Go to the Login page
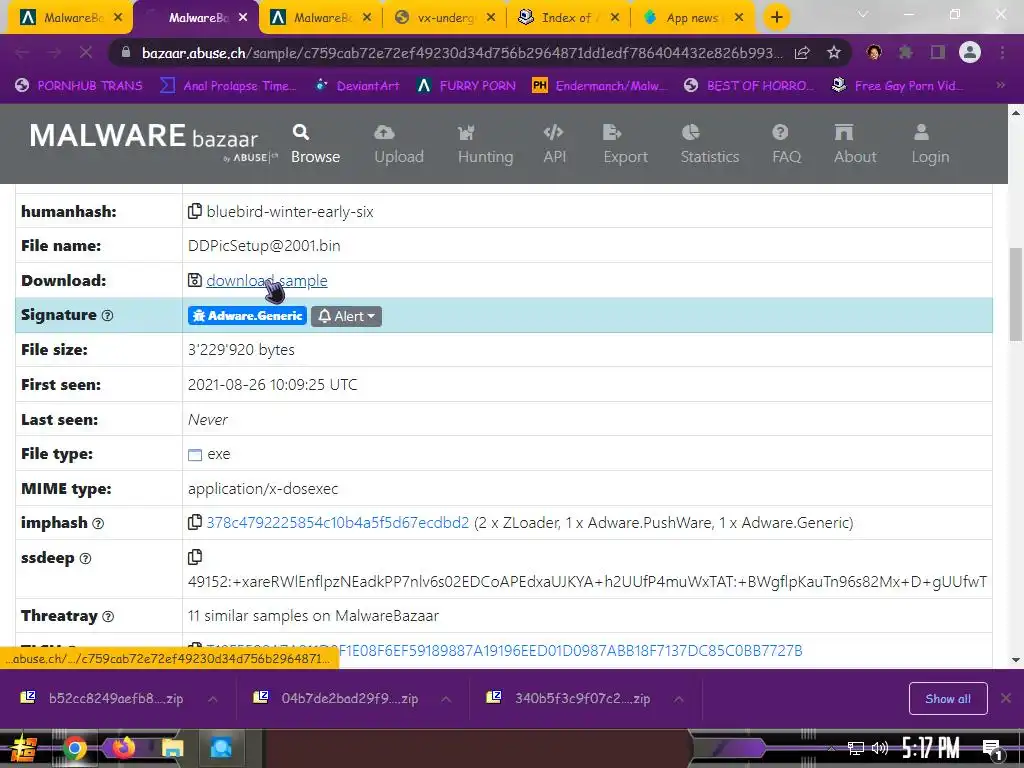This screenshot has height=768, width=1024. pos(930,144)
